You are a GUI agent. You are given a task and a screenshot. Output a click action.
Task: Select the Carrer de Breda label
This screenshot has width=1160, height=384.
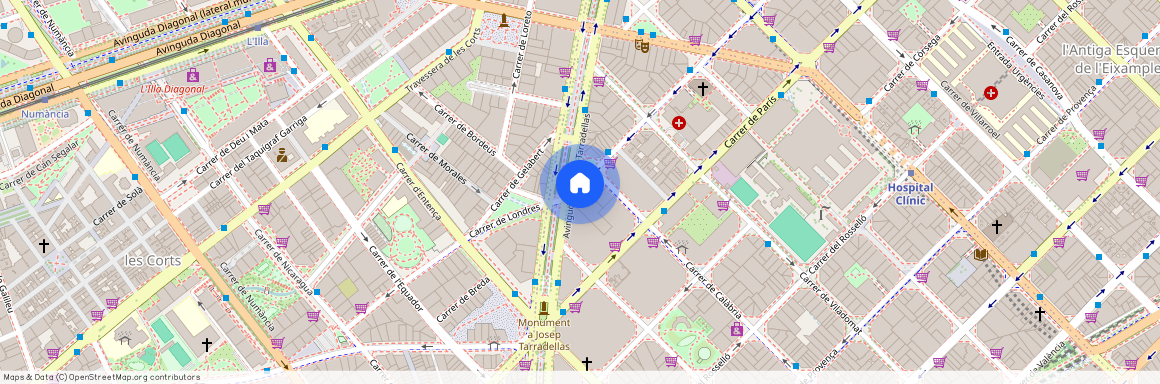tap(464, 299)
